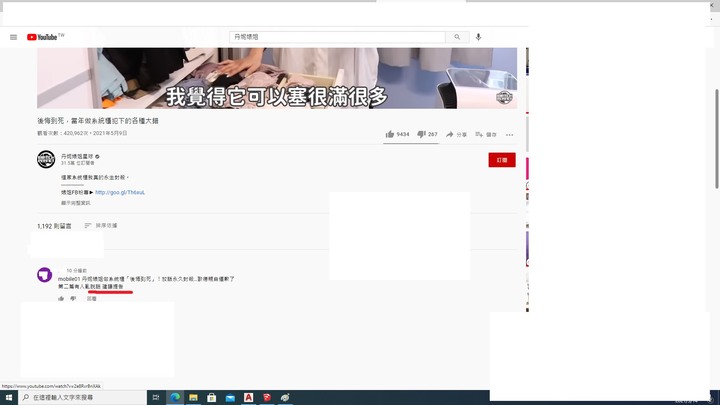Click the magnifier search button

point(457,37)
